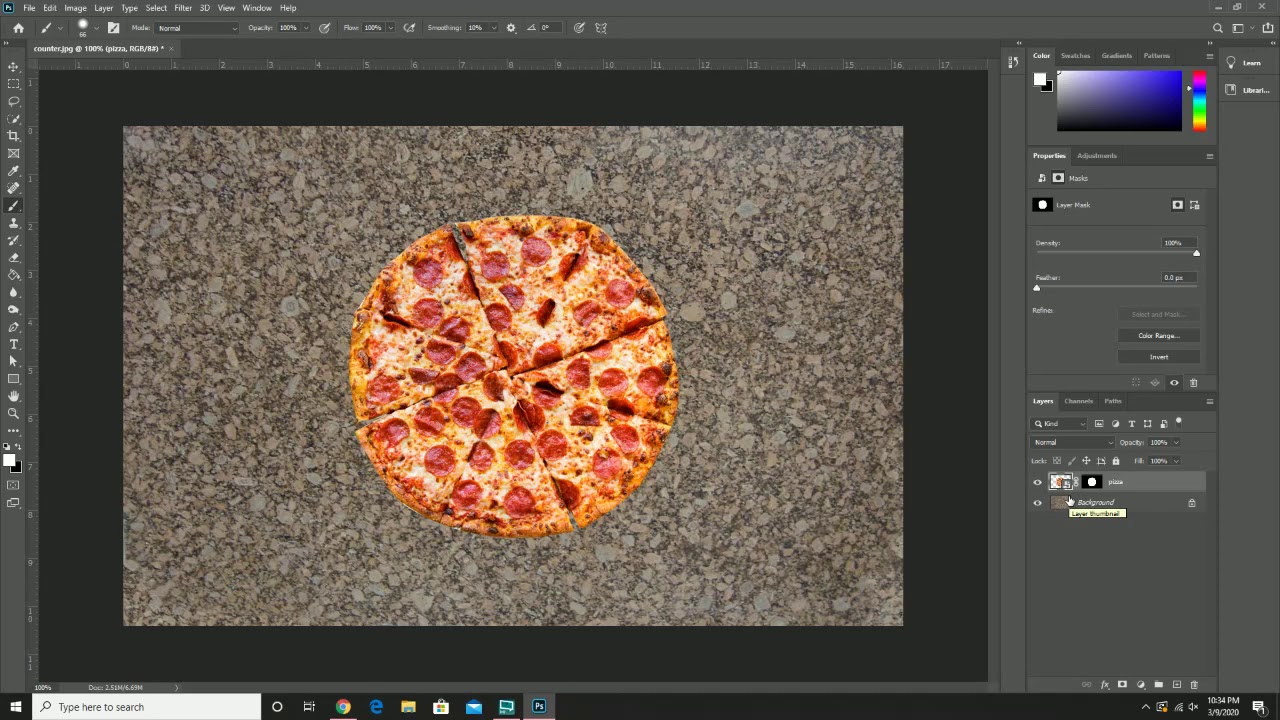
Task: Add layer style fx in Layers panel
Action: [x=1104, y=685]
